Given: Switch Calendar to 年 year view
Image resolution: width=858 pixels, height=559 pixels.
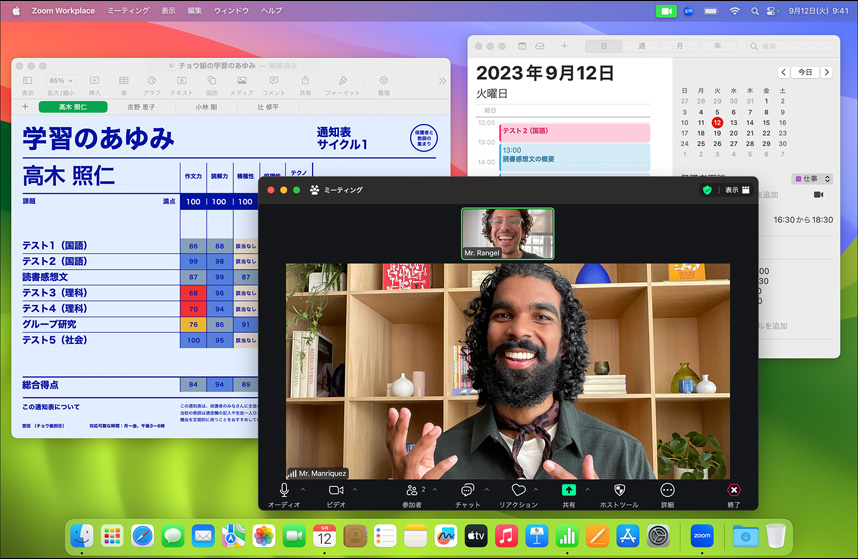Looking at the screenshot, I should [717, 46].
